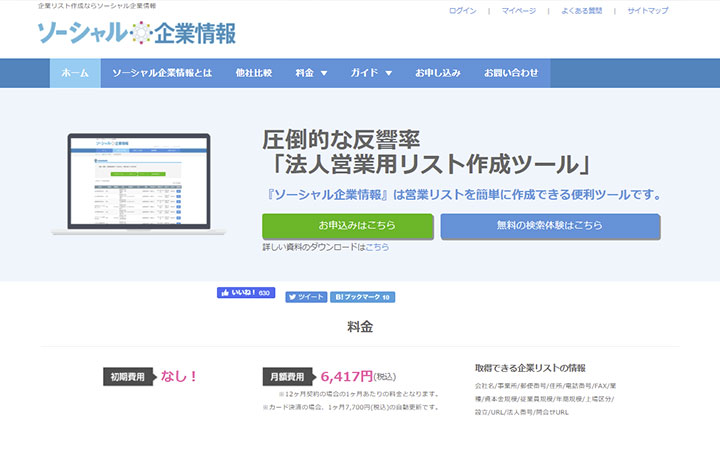Open お申し込み menu item
720x450 pixels.
[438, 73]
